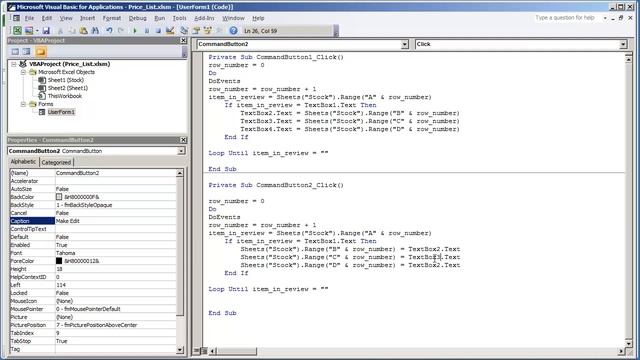Open the code window Object dropdown
This screenshot has width=640, height=360.
pos(404,44)
